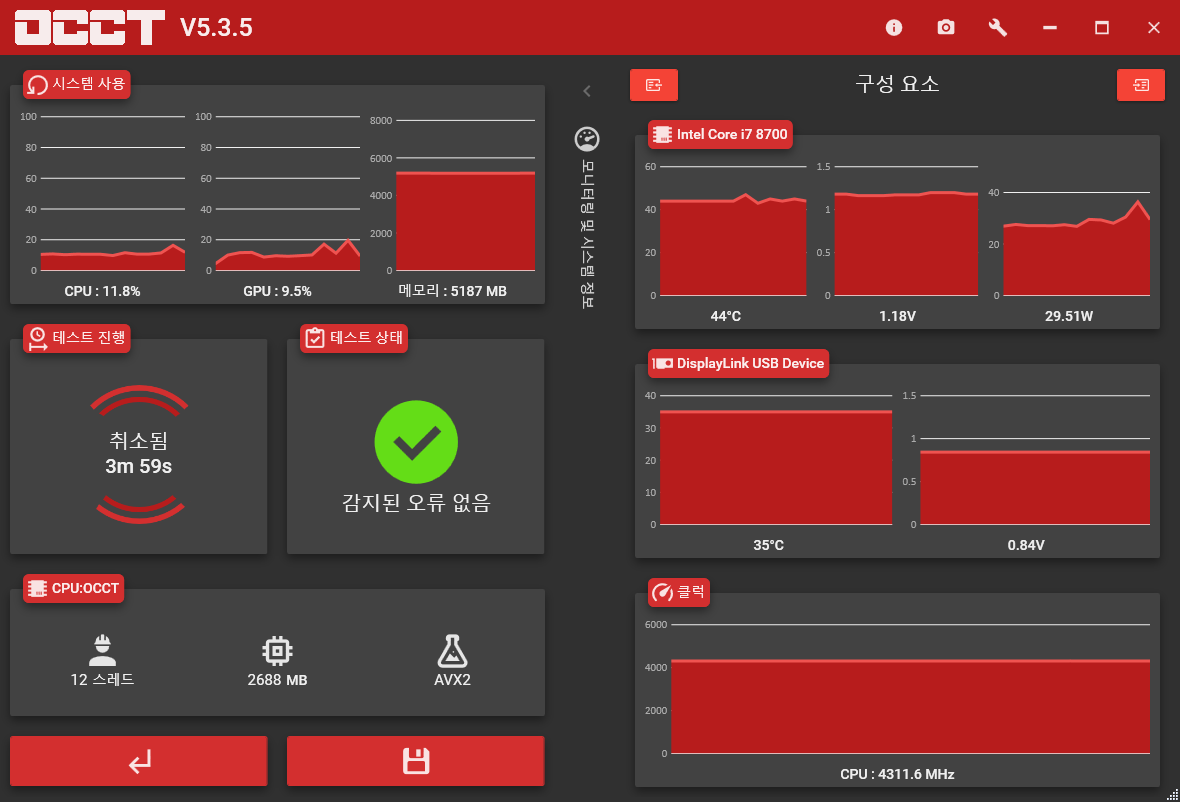Image resolution: width=1180 pixels, height=802 pixels.
Task: Collapse the left panel with chevron arrow
Action: [587, 91]
